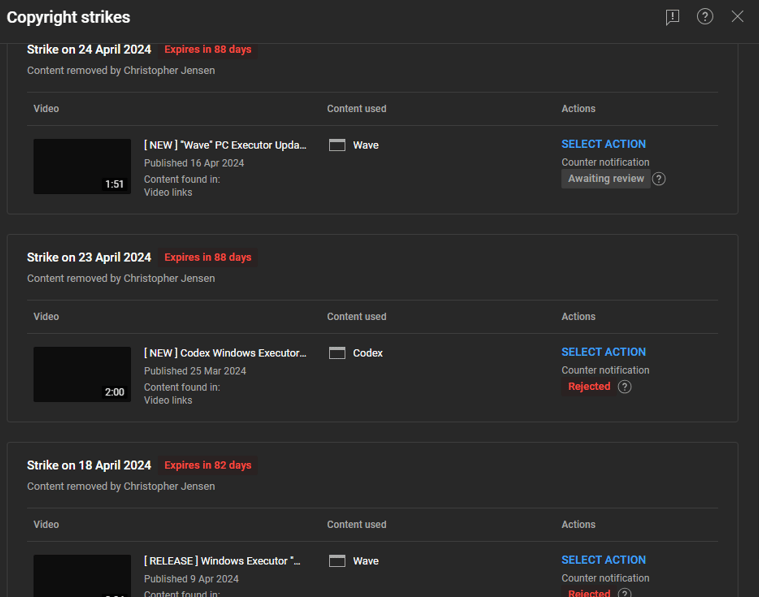
Task: Click 'Video links' under Wave PC Executor video
Action: click(168, 192)
